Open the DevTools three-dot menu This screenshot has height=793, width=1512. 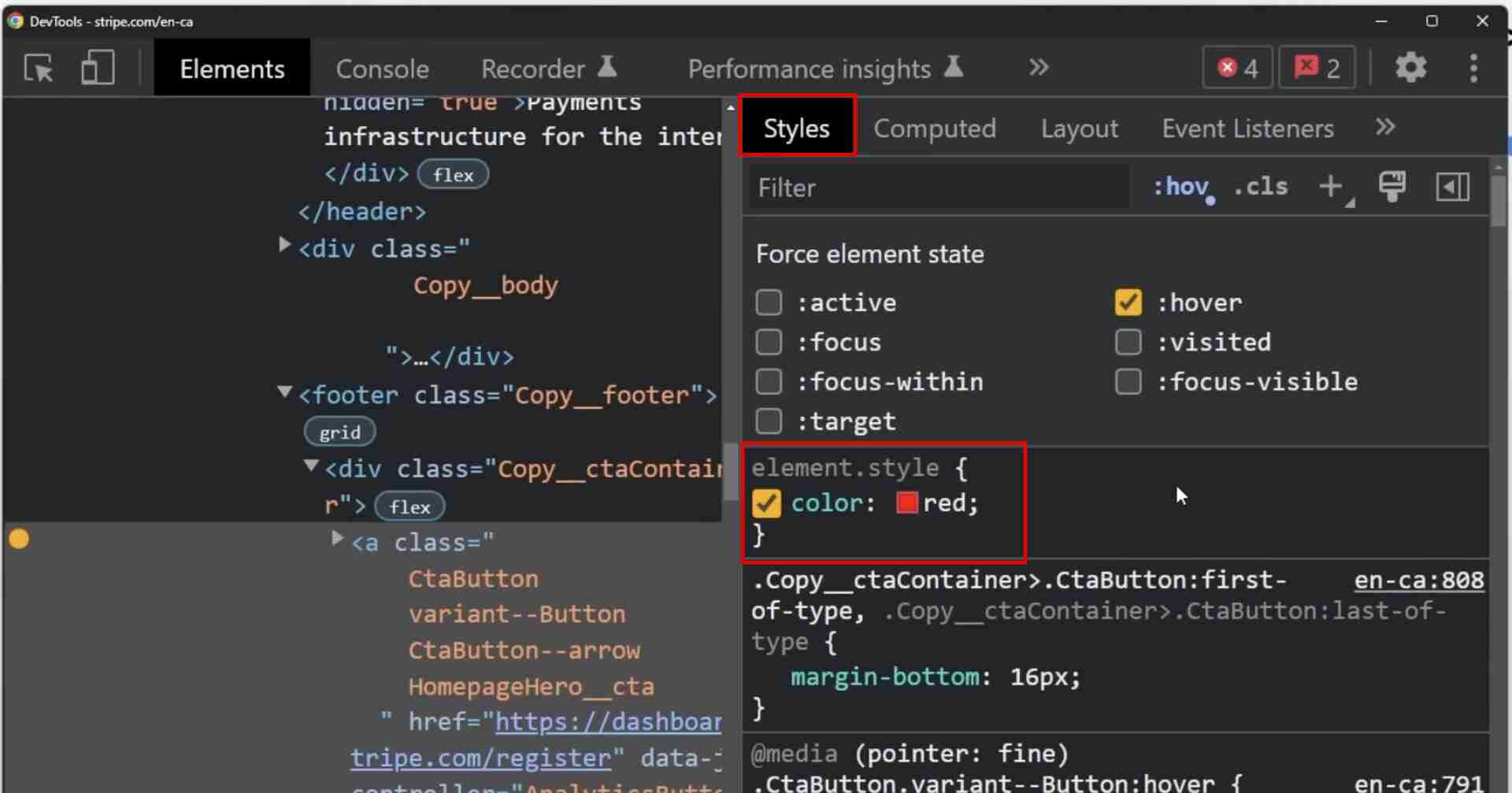click(x=1473, y=68)
